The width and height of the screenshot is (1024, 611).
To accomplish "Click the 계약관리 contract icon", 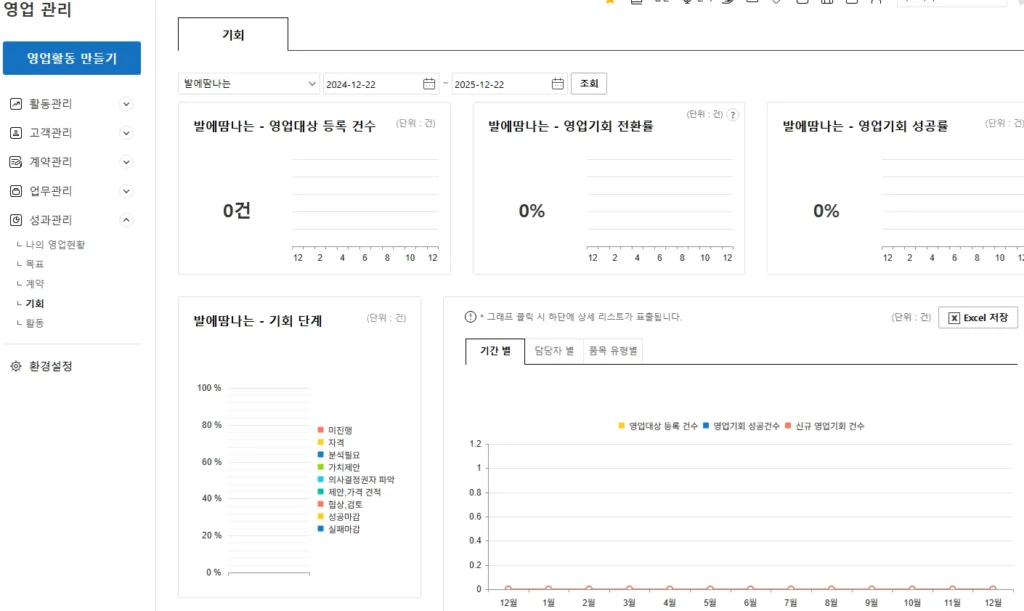I will [x=16, y=162].
